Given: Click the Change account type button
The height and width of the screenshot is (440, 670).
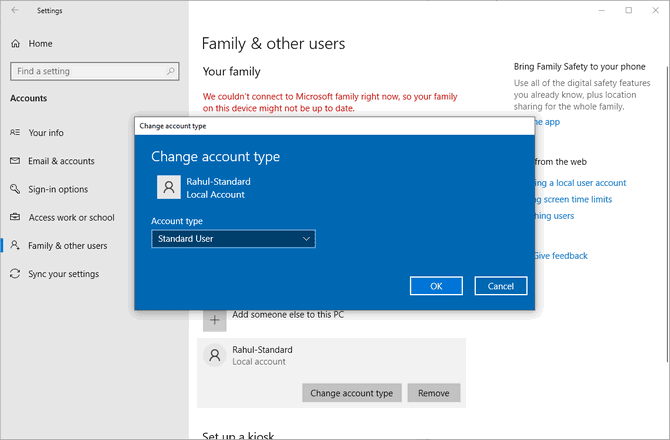Looking at the screenshot, I should click(351, 393).
